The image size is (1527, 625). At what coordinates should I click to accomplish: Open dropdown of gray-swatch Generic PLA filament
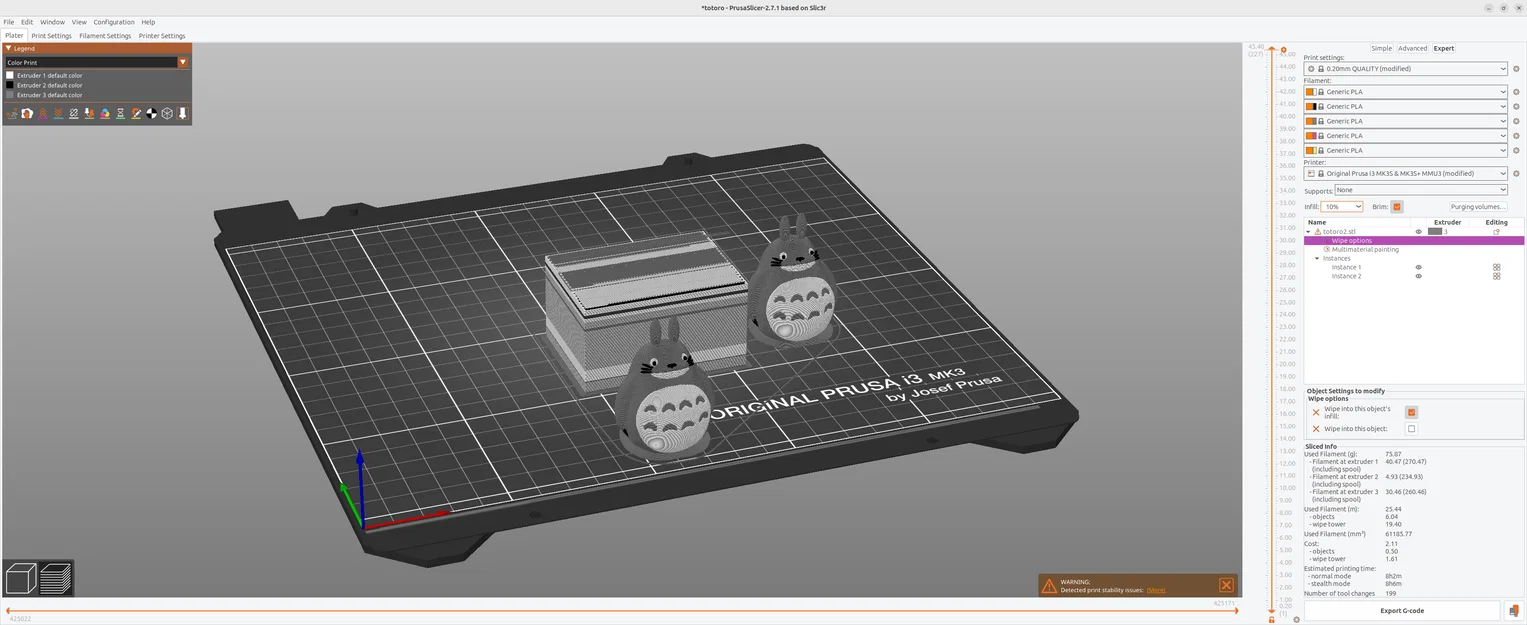point(1405,121)
